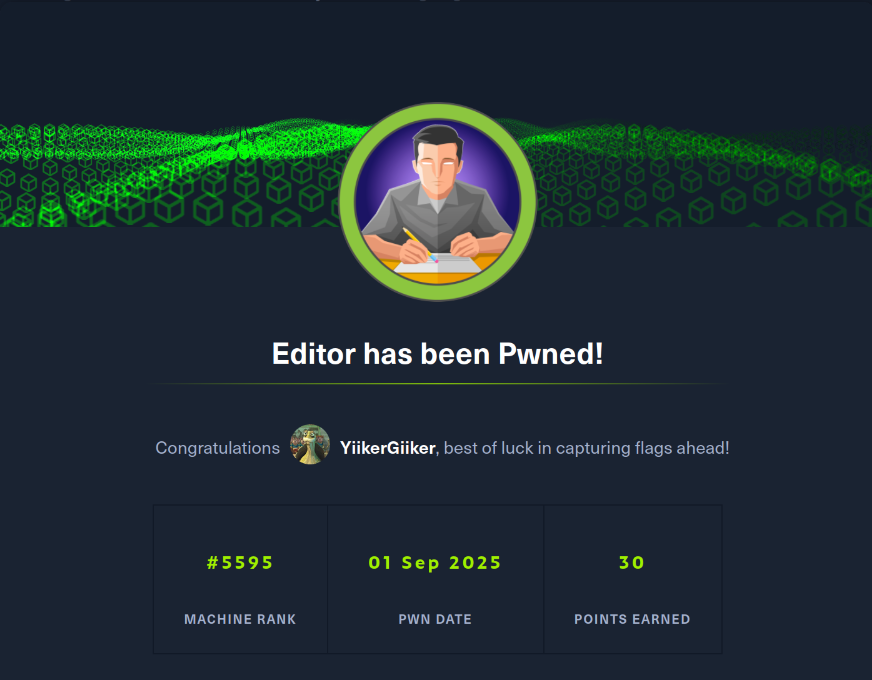This screenshot has width=872, height=680.
Task: Open YiikerGiiker's round profile picture
Action: [x=310, y=444]
